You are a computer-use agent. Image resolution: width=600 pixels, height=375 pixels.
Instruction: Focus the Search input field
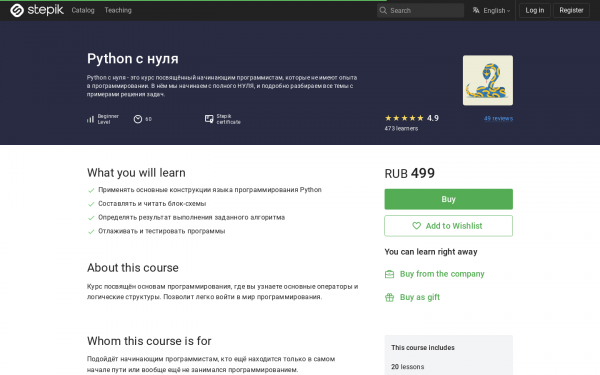[x=420, y=10]
